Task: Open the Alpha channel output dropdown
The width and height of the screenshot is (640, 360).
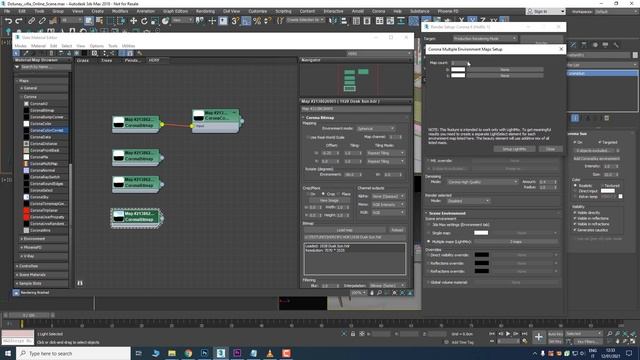Action: click(x=388, y=196)
